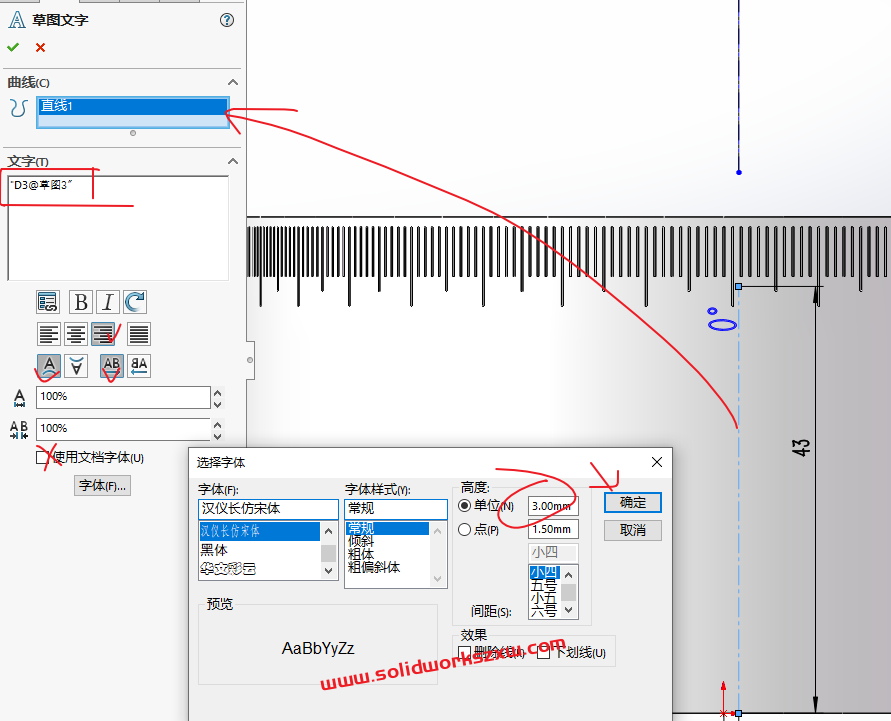Viewport: 891px width, 721px height.
Task: Toggle italic text formatting
Action: pyautogui.click(x=108, y=302)
